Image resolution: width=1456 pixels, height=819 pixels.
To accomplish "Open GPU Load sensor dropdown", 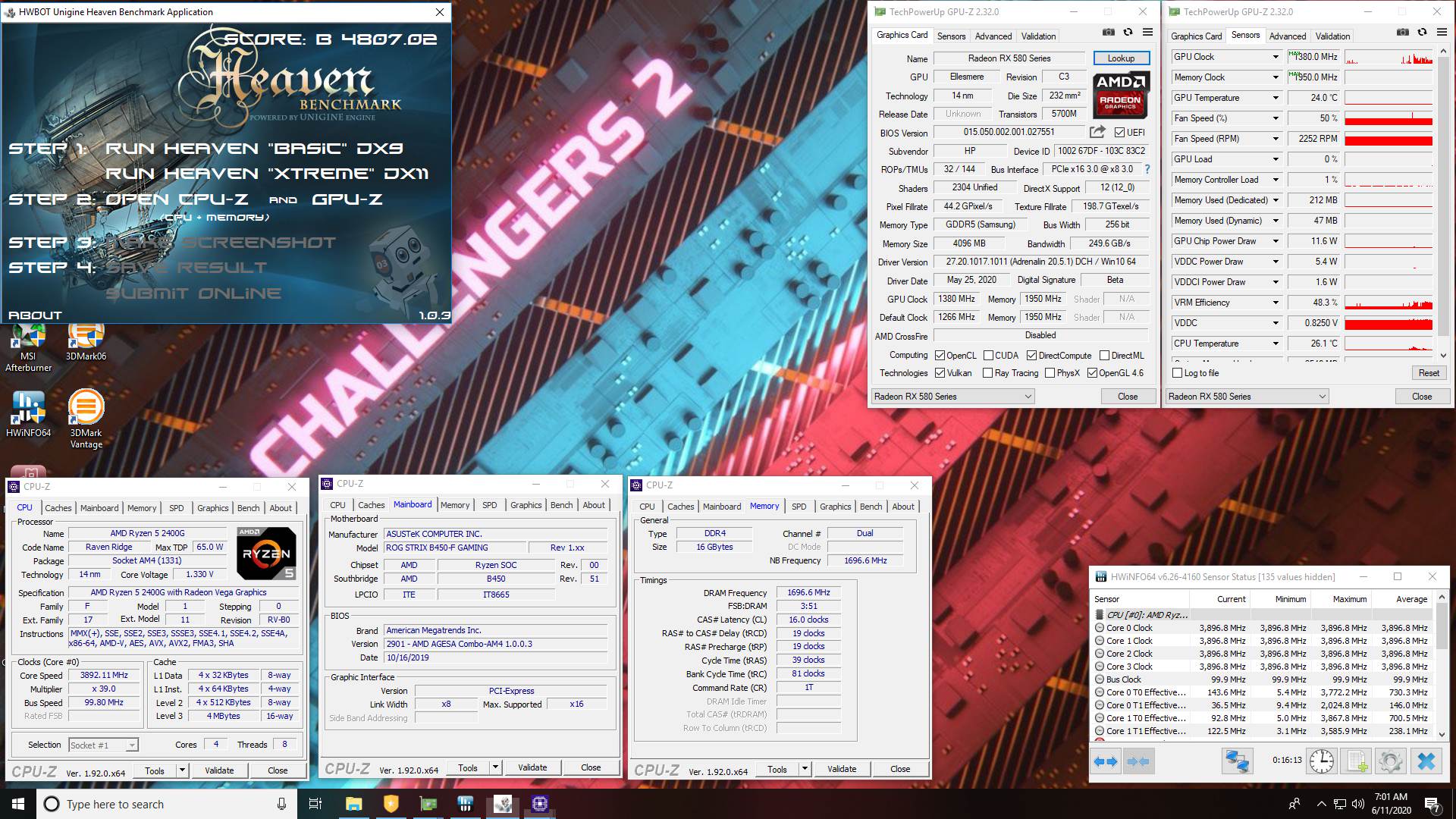I will tap(1276, 159).
